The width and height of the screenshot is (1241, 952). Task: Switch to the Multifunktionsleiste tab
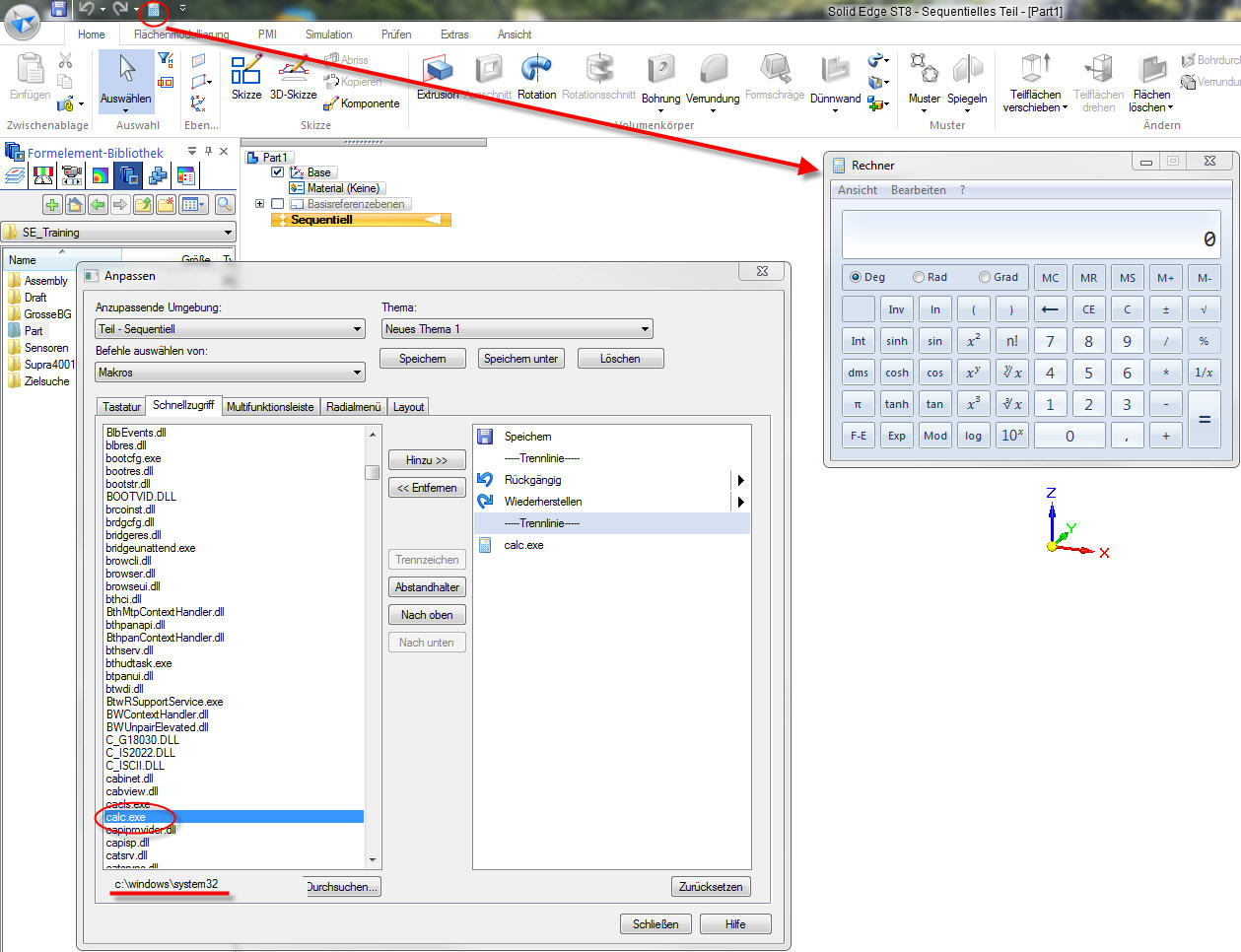coord(270,407)
